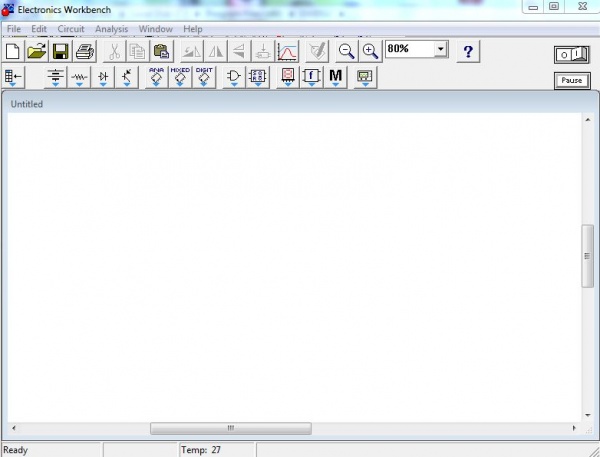Save the circuit with floppy disk icon

(60, 51)
